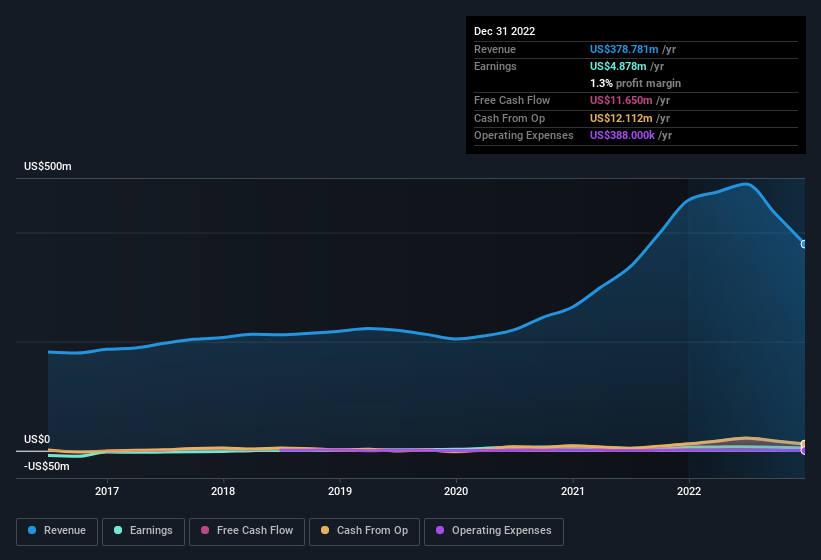This screenshot has height=560, width=821.
Task: Click the 2021 x-axis label
Action: click(x=573, y=491)
